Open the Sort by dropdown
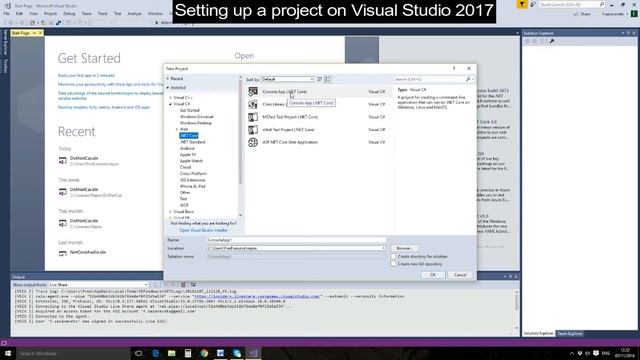Viewport: 640px width, 360px height. (288, 79)
